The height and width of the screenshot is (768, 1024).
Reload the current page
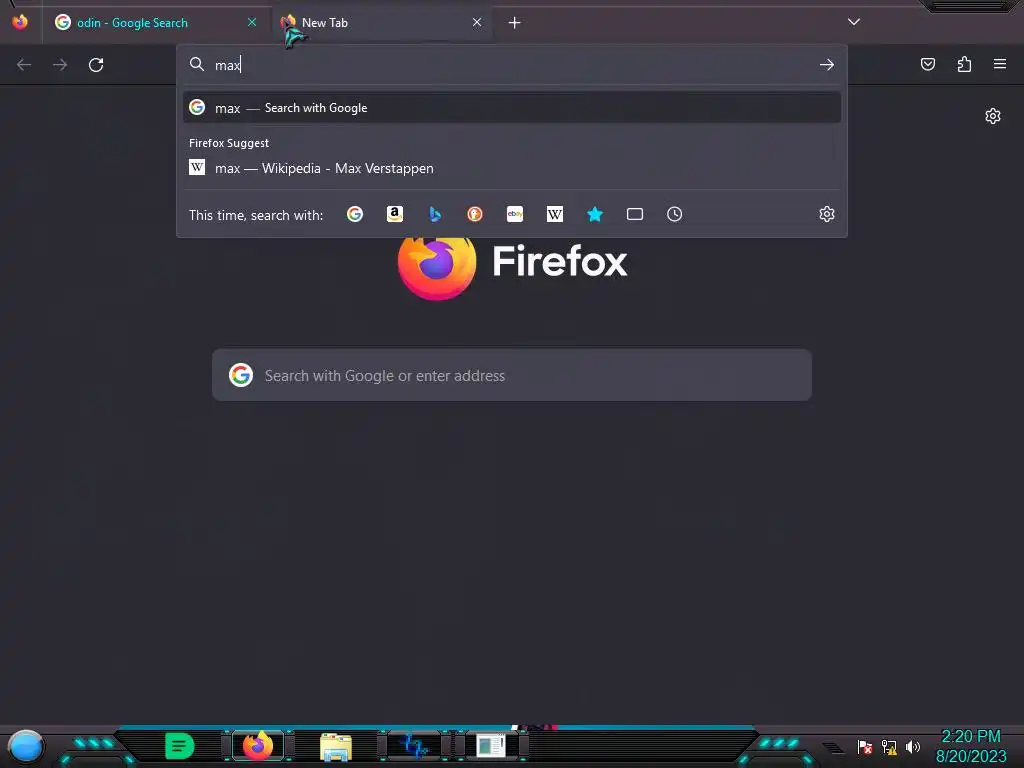click(x=96, y=65)
